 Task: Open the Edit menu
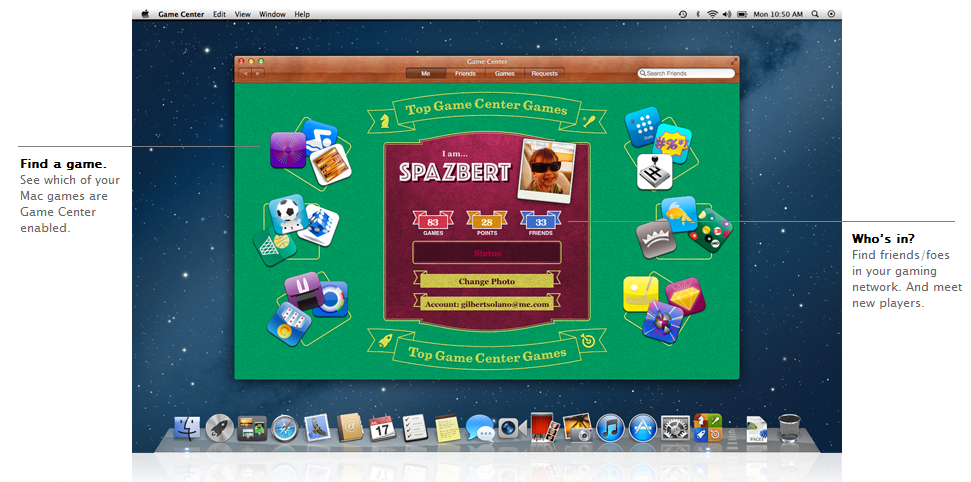[219, 14]
